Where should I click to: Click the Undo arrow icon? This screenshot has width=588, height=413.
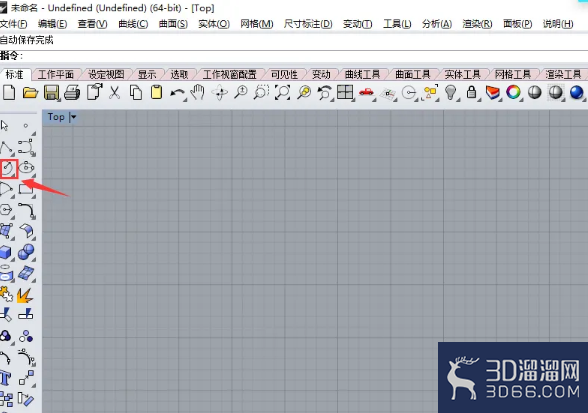(177, 93)
